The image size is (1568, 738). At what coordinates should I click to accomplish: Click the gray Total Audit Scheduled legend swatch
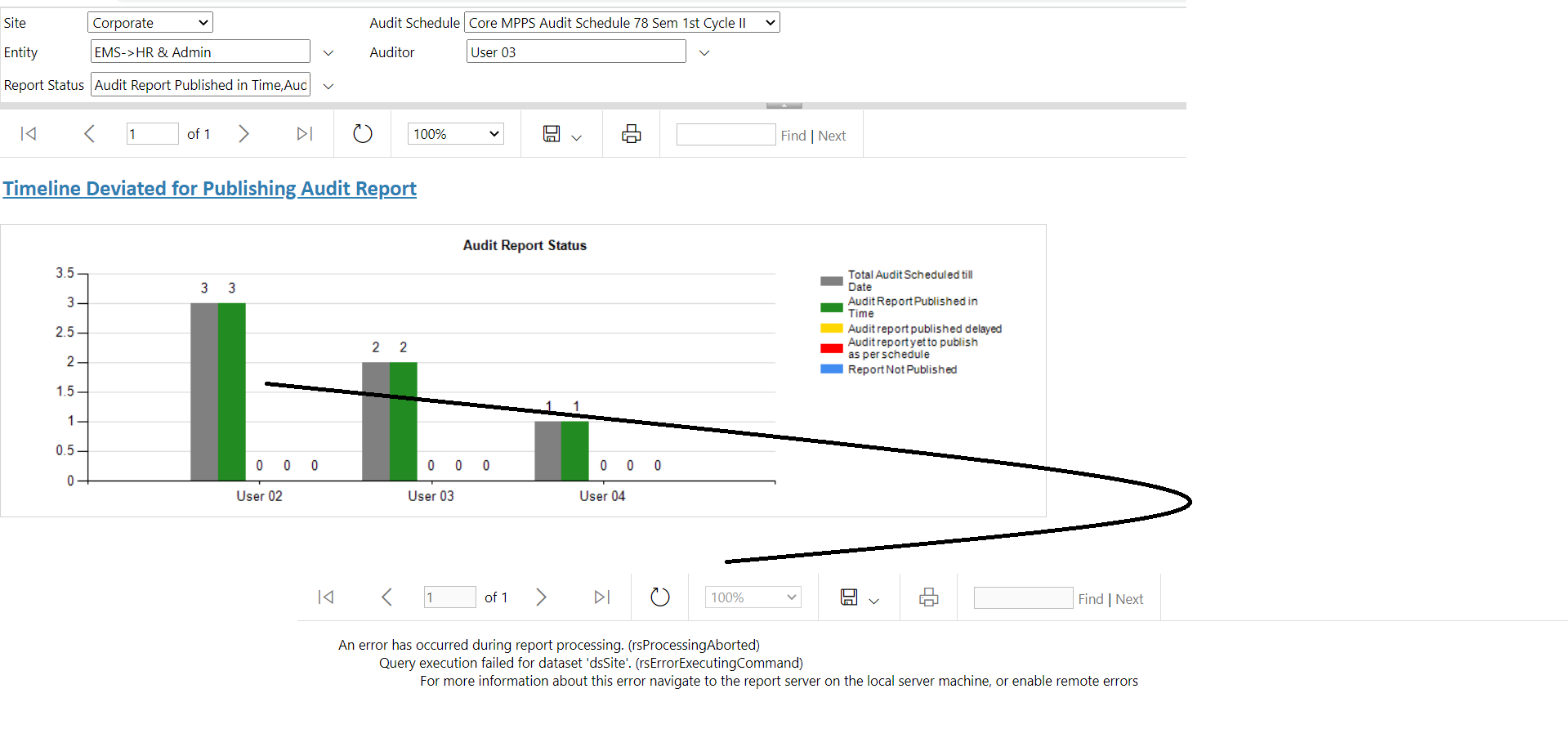tap(832, 281)
